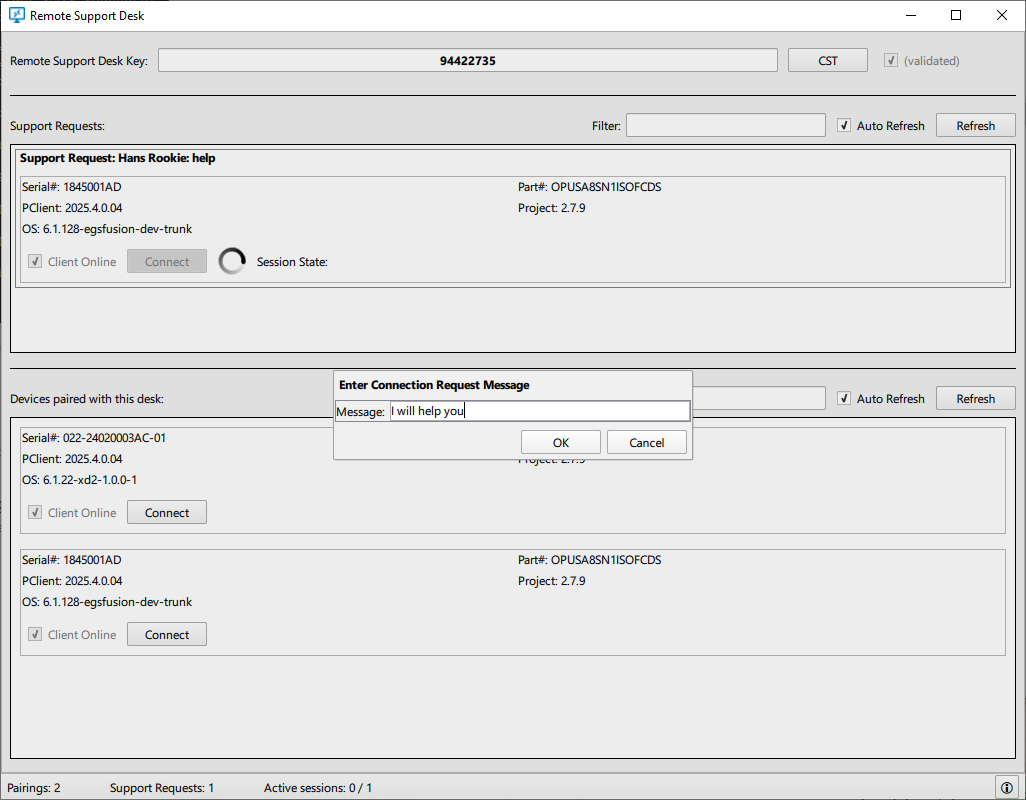Viewport: 1026px width, 800px height.
Task: Click the info icon in the status bar
Action: pyautogui.click(x=1007, y=787)
